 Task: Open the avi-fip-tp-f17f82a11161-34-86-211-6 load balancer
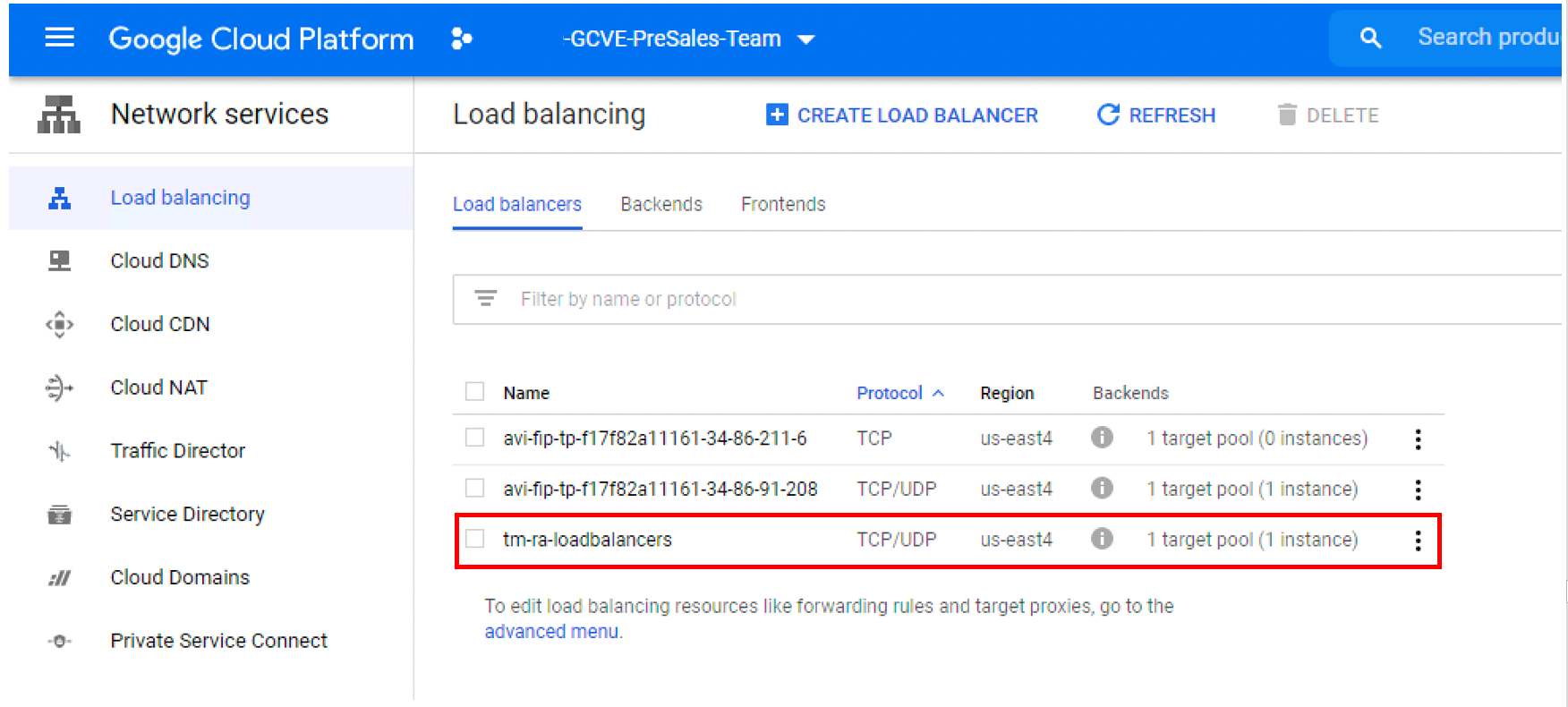[x=655, y=438]
